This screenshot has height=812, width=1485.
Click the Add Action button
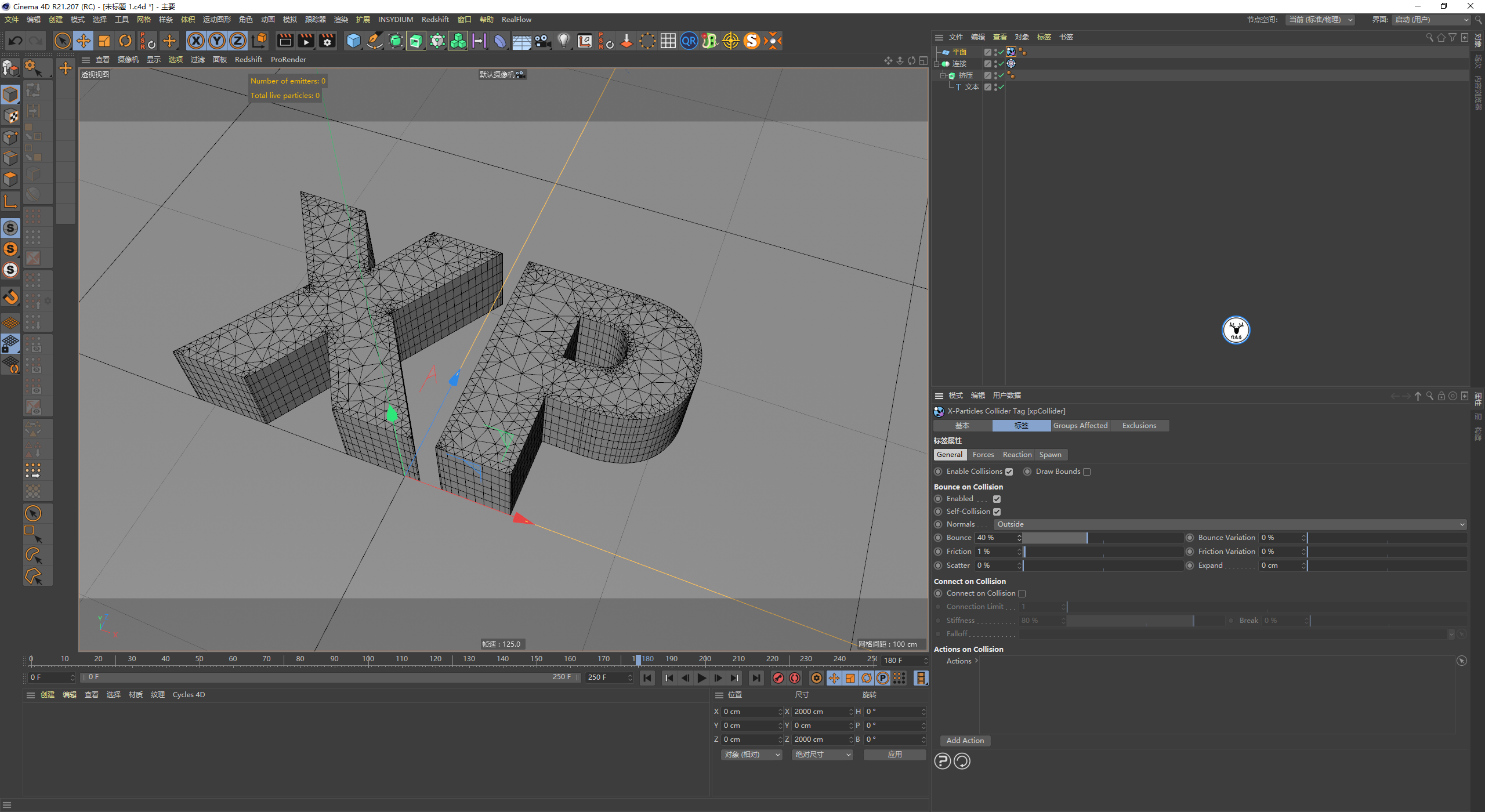[965, 741]
